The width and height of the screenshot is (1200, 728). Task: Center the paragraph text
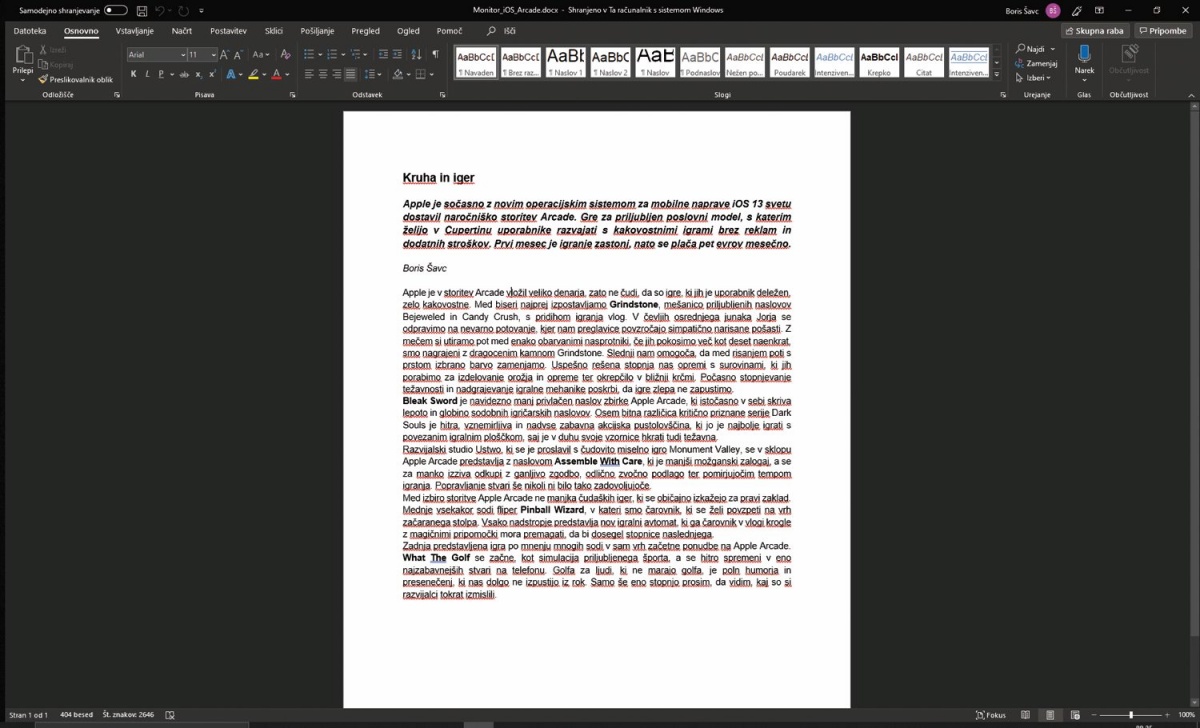point(323,74)
